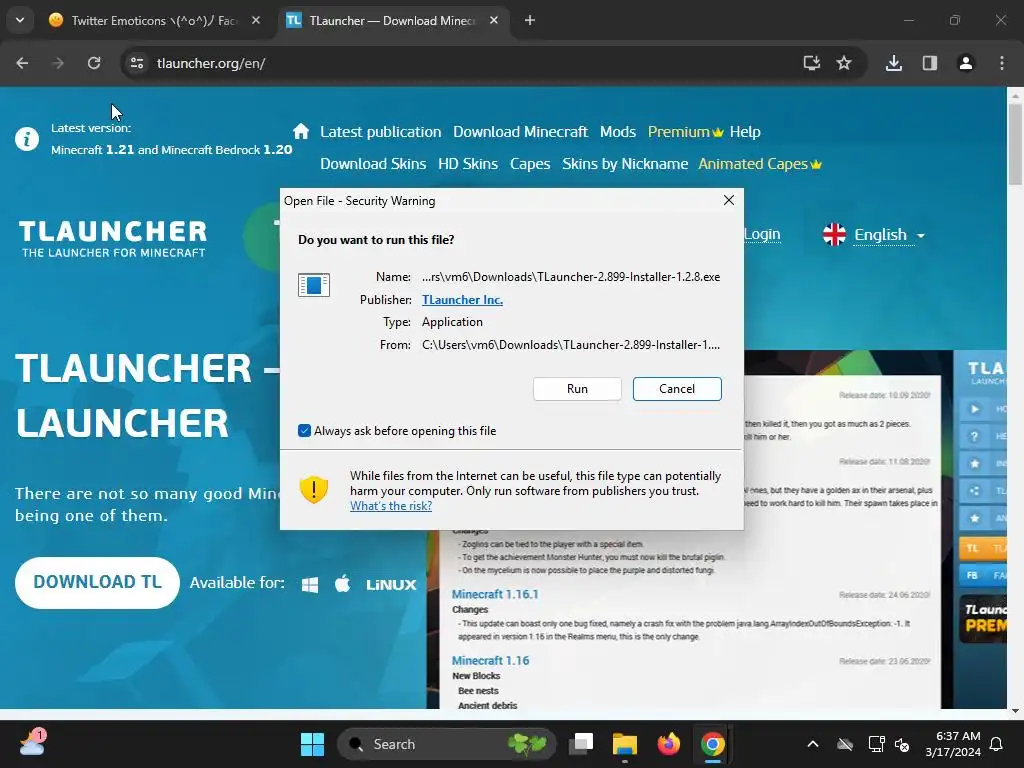Toggle the Chrome side panel icon
Image resolution: width=1024 pixels, height=768 pixels.
tap(930, 63)
